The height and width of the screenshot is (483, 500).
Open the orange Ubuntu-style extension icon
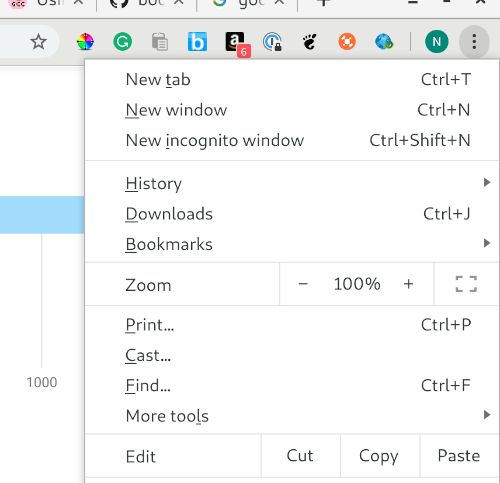coord(347,42)
